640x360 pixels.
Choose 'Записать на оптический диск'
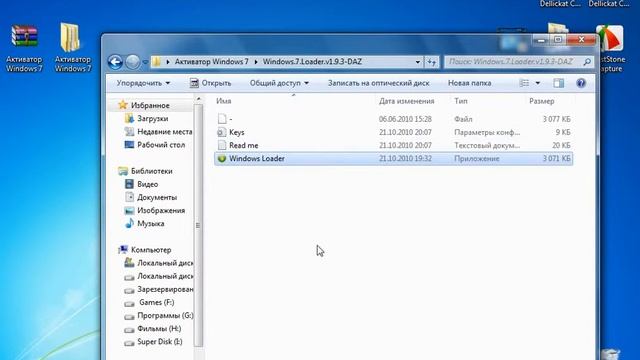pos(378,83)
